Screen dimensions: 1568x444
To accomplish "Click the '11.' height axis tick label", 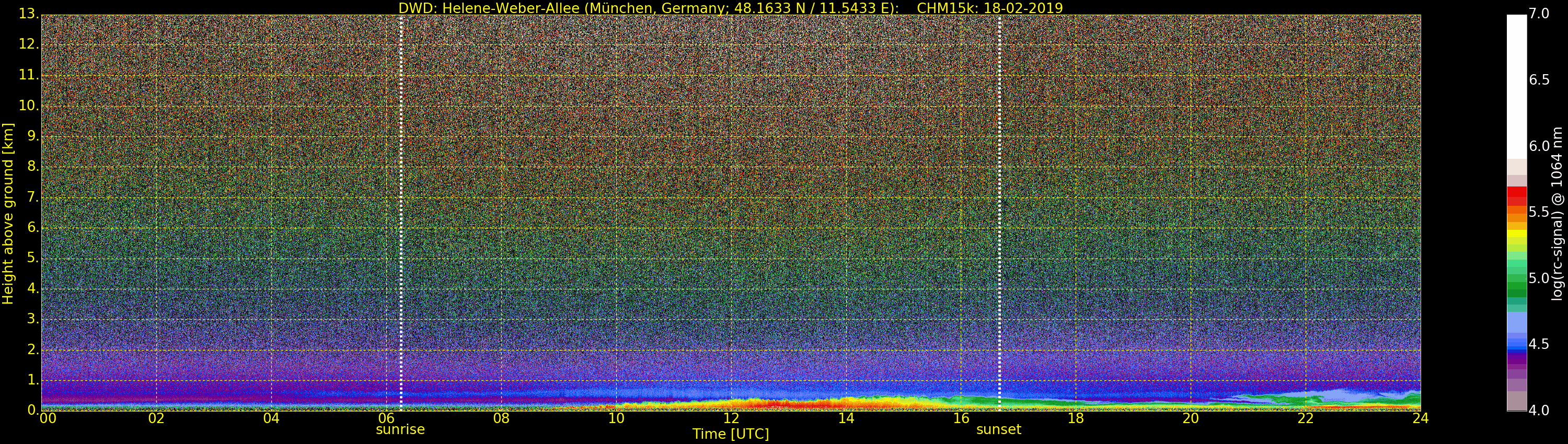I will coord(28,75).
